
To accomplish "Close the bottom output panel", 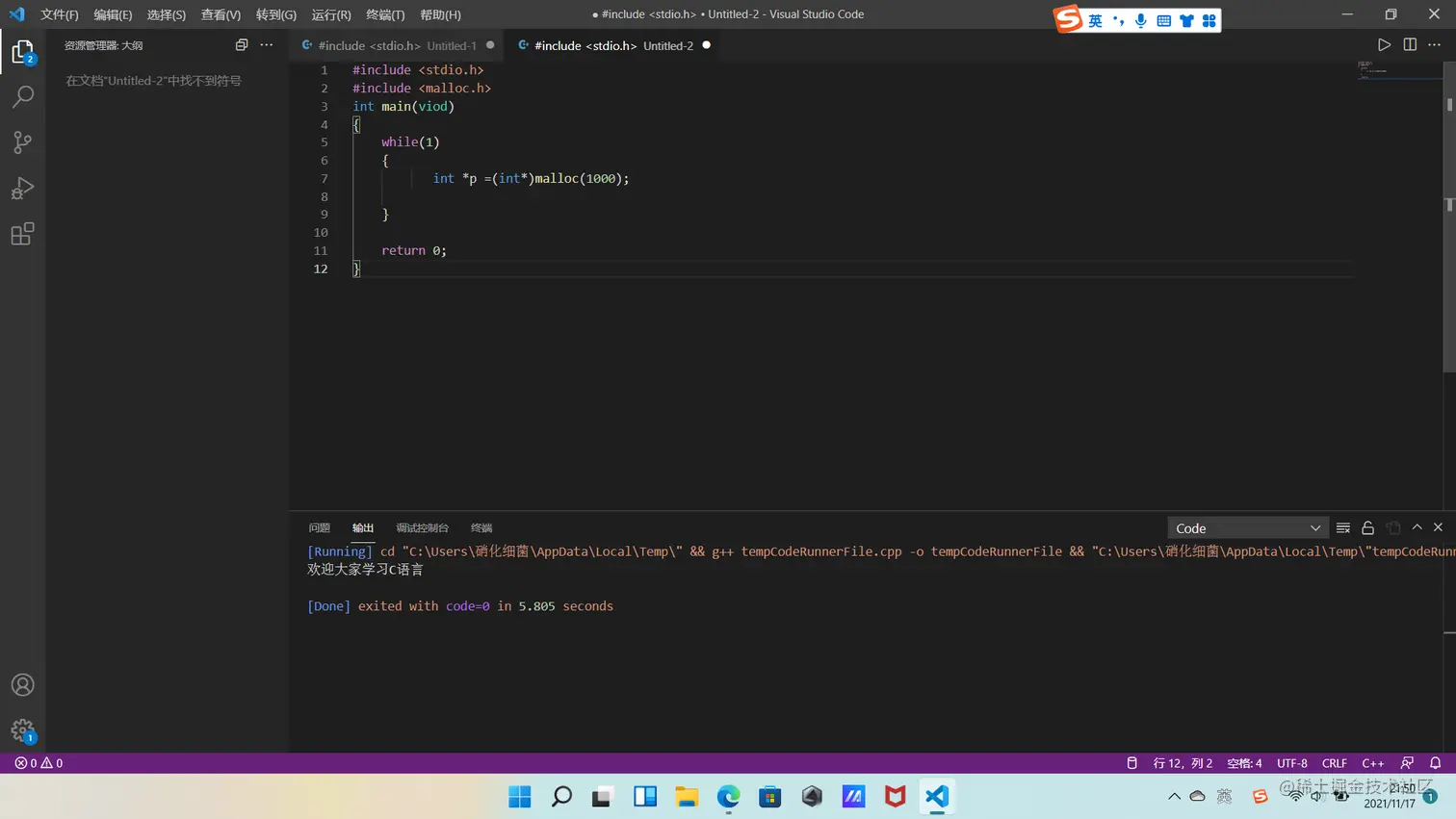I will click(1438, 527).
